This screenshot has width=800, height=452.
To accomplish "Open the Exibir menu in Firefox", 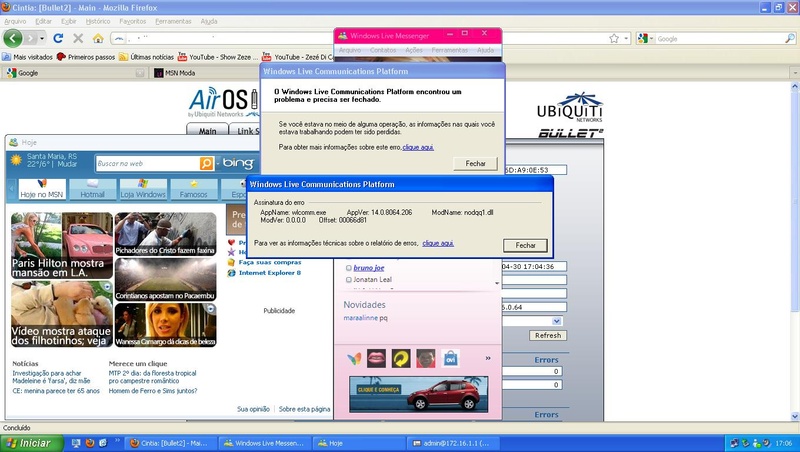I will point(69,21).
